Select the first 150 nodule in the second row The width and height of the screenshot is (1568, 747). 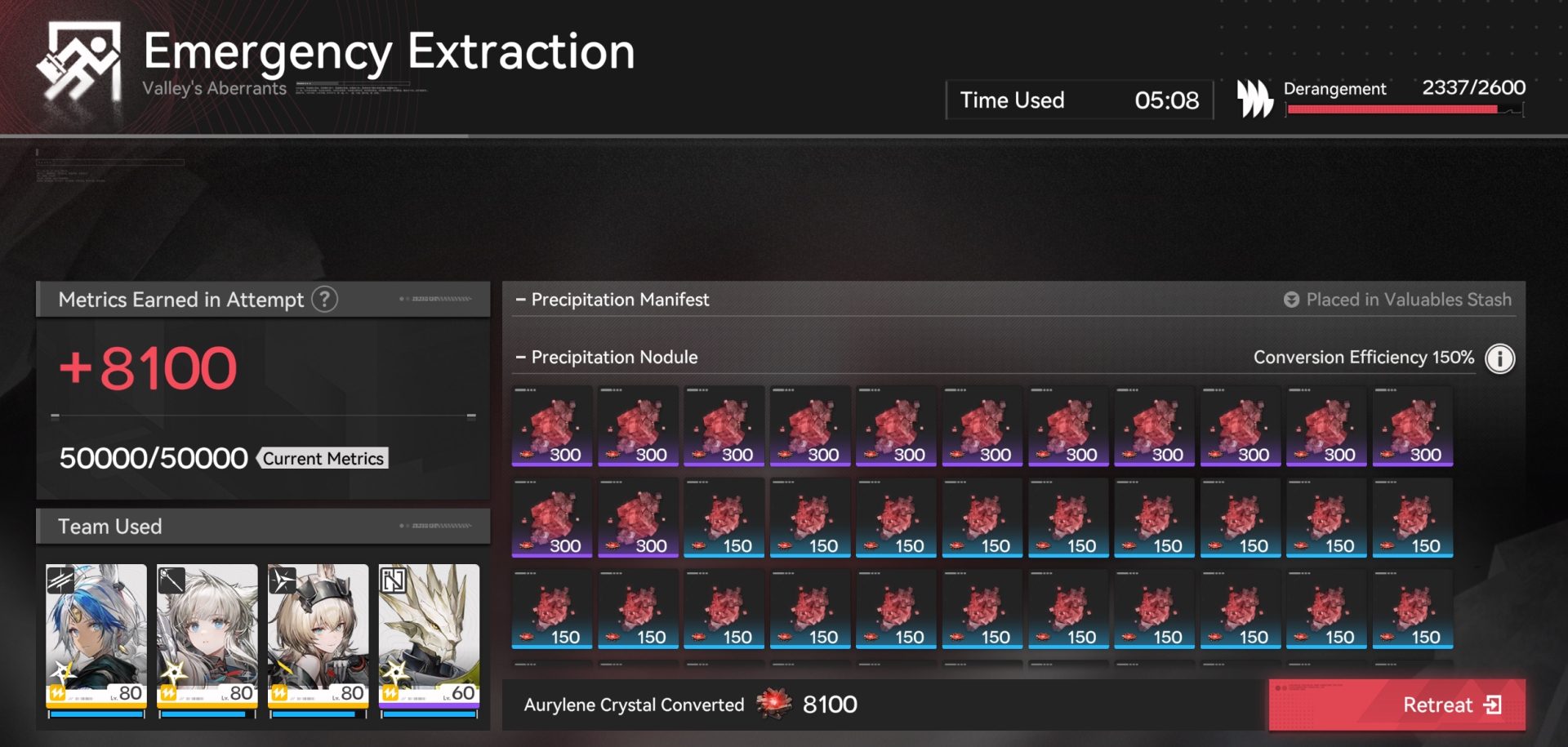point(724,518)
